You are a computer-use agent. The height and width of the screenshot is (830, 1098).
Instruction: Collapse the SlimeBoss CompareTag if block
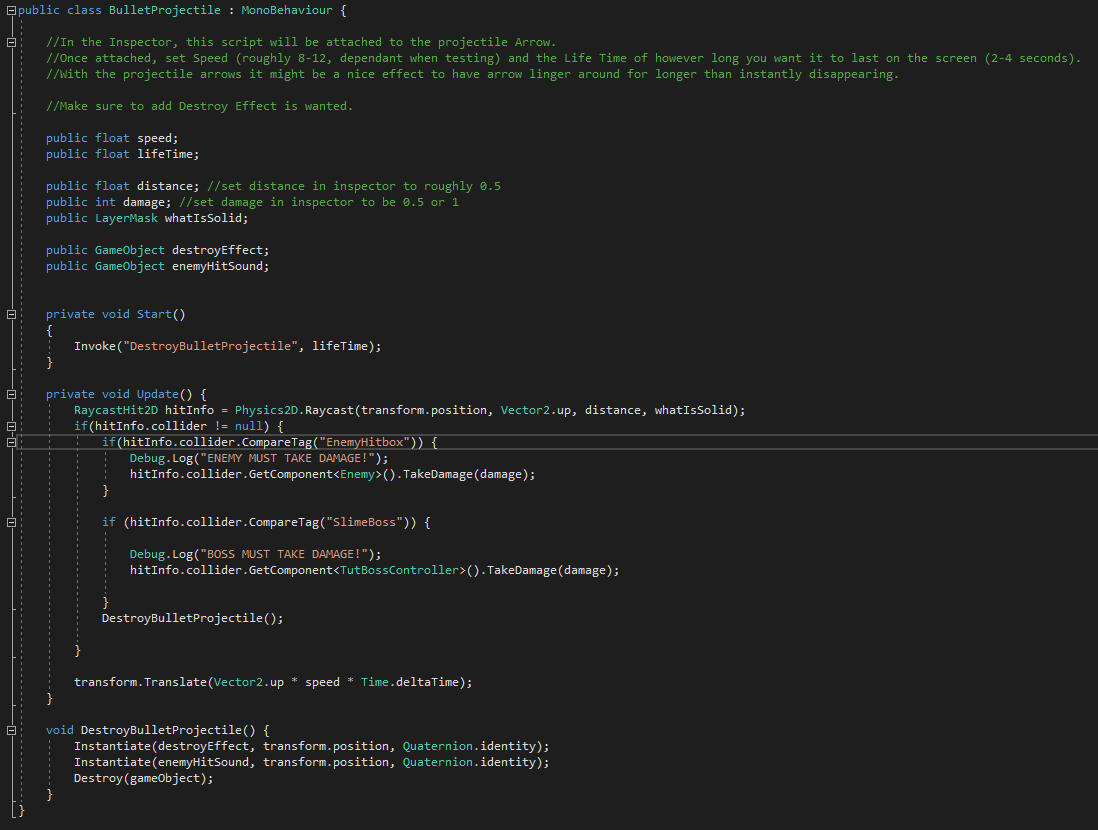point(11,522)
